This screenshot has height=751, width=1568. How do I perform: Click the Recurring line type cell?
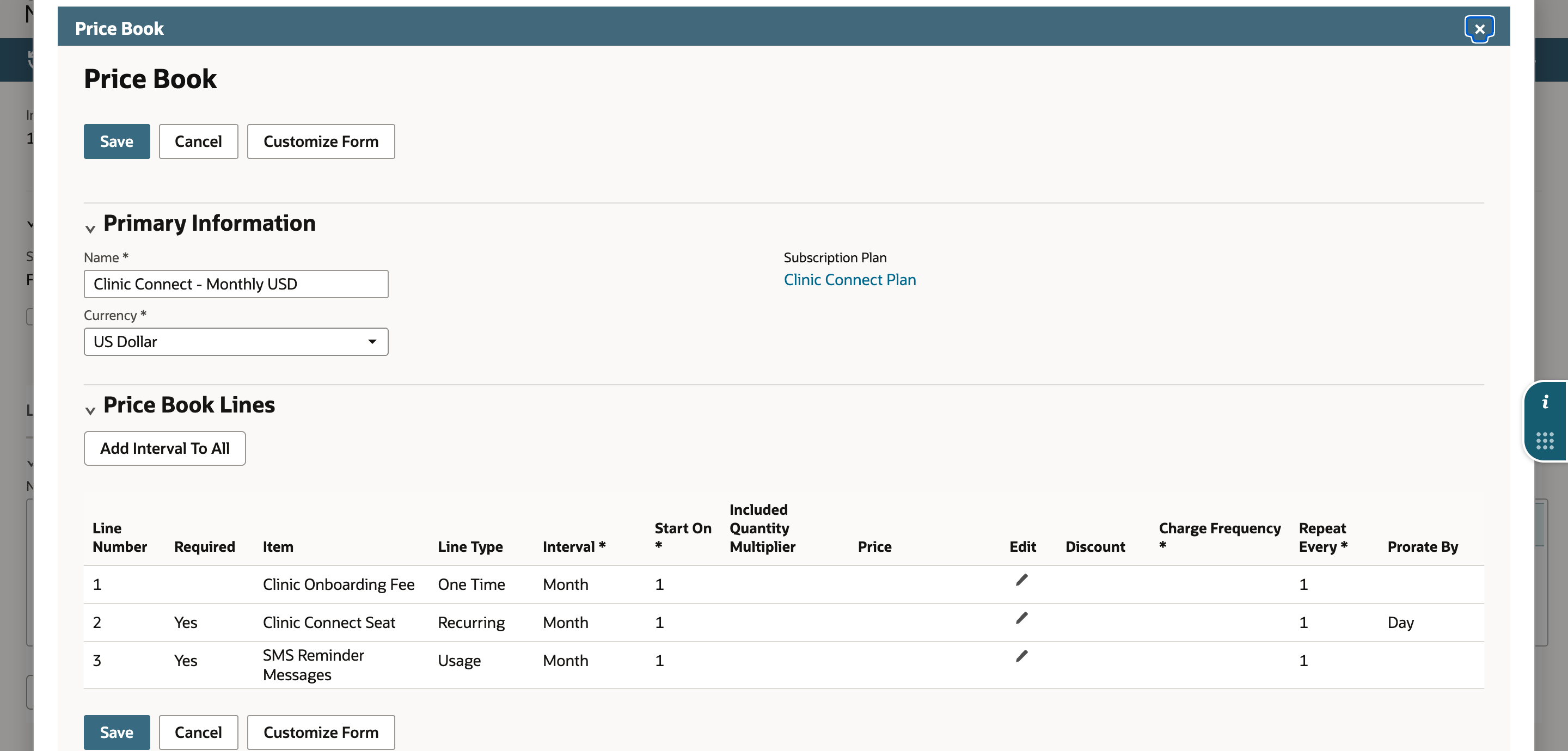point(471,623)
